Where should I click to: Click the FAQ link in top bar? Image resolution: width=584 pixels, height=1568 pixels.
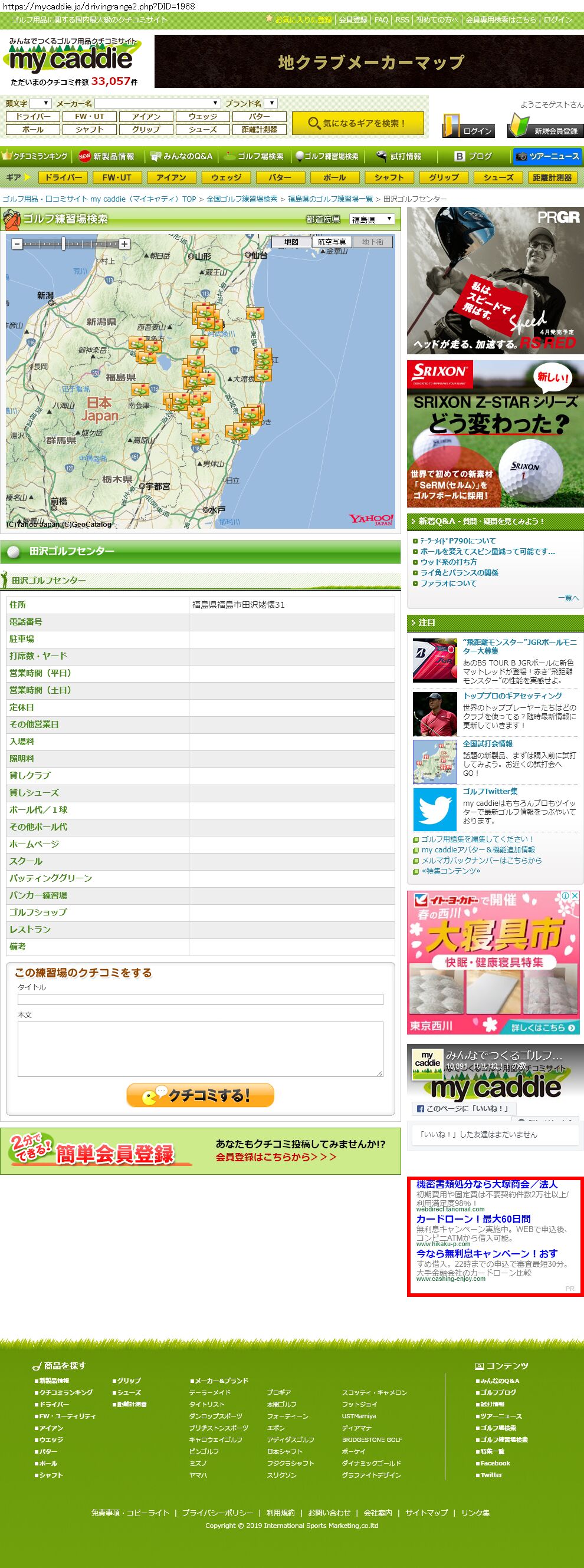click(381, 19)
